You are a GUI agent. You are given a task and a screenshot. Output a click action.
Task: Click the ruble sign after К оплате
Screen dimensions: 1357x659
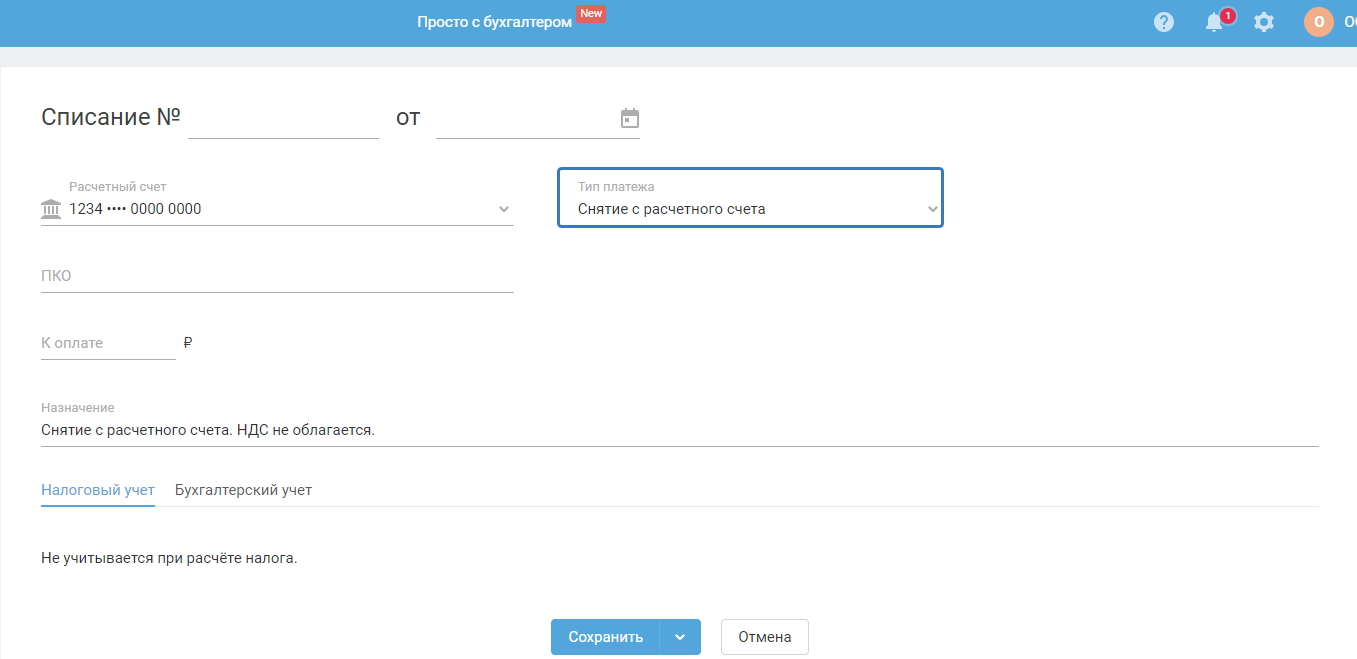tap(188, 343)
